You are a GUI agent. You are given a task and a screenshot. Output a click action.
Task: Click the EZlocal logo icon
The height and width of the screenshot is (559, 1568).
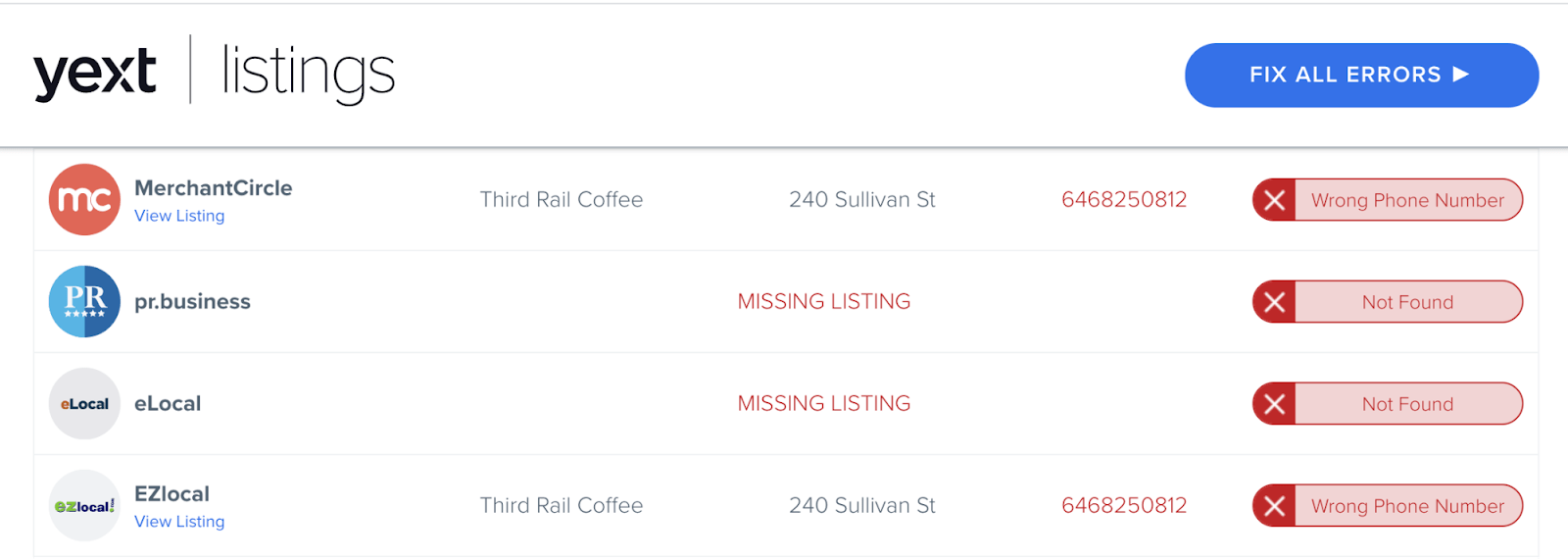tap(84, 505)
